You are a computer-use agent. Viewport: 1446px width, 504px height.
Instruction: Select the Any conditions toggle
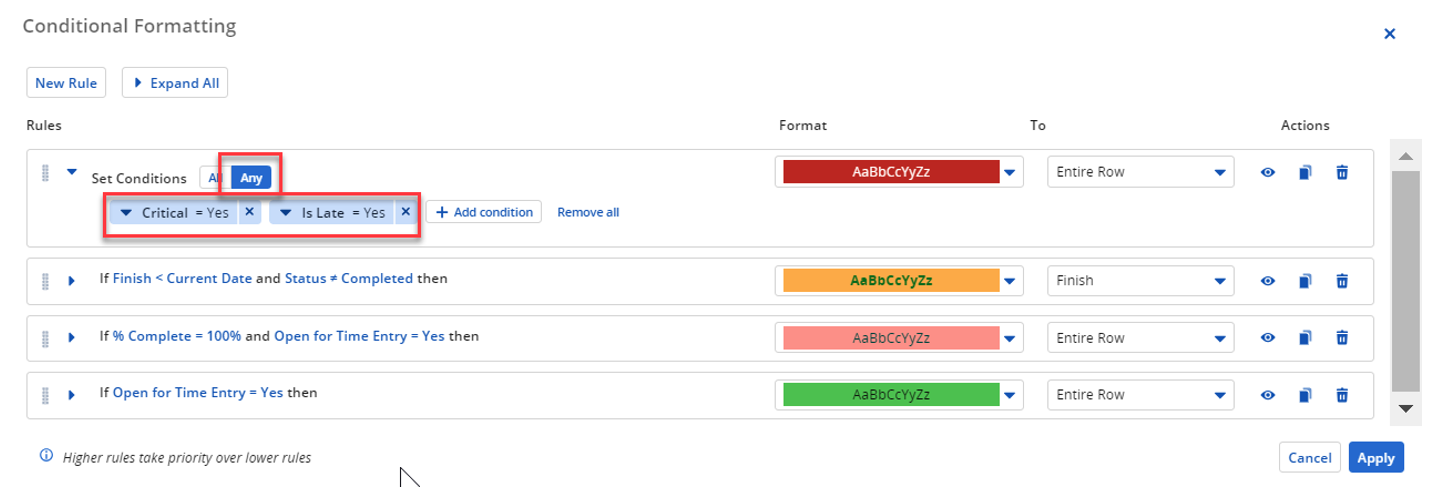(251, 178)
